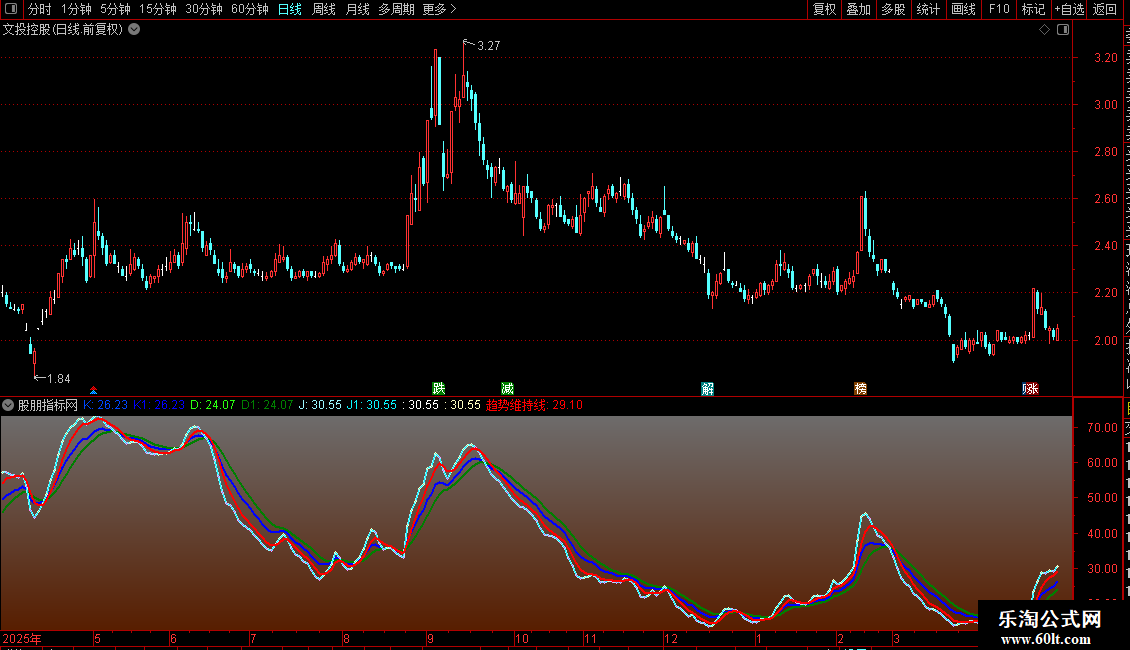Screen dimensions: 1130x650
Task: Switch to 月线 monthly chart
Action: tap(357, 9)
